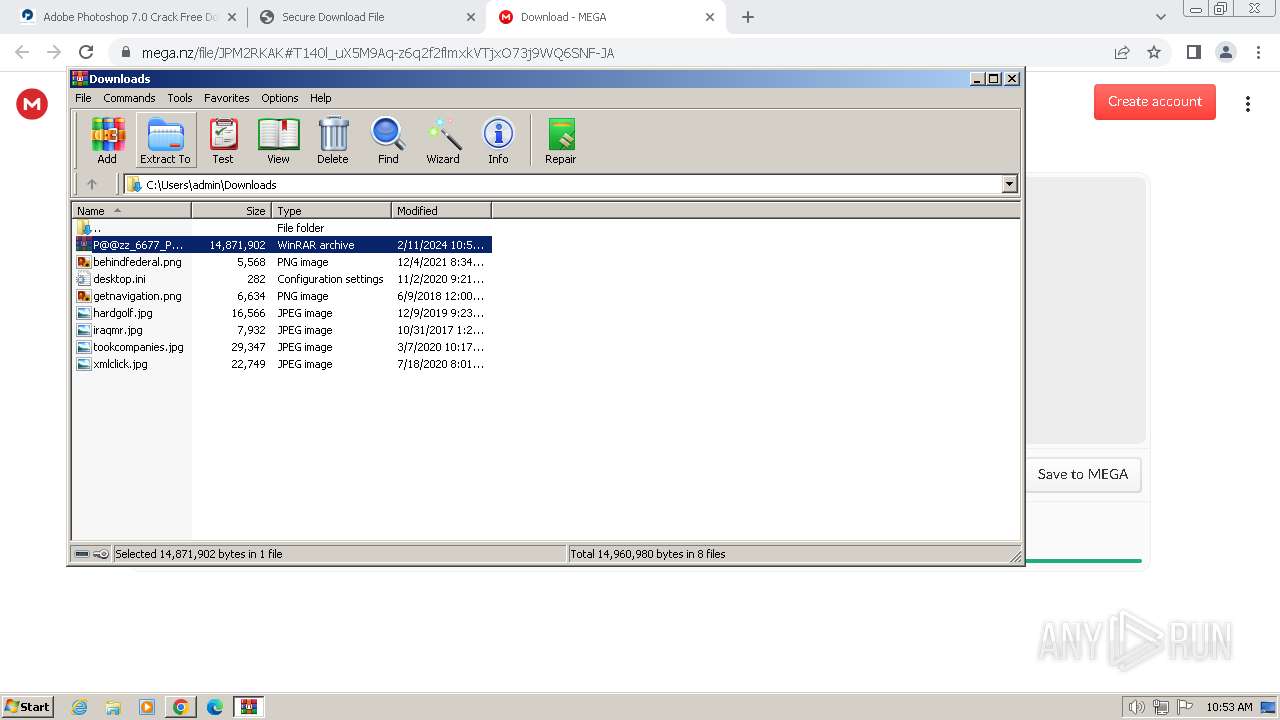Click the Windows Start button

(27, 706)
